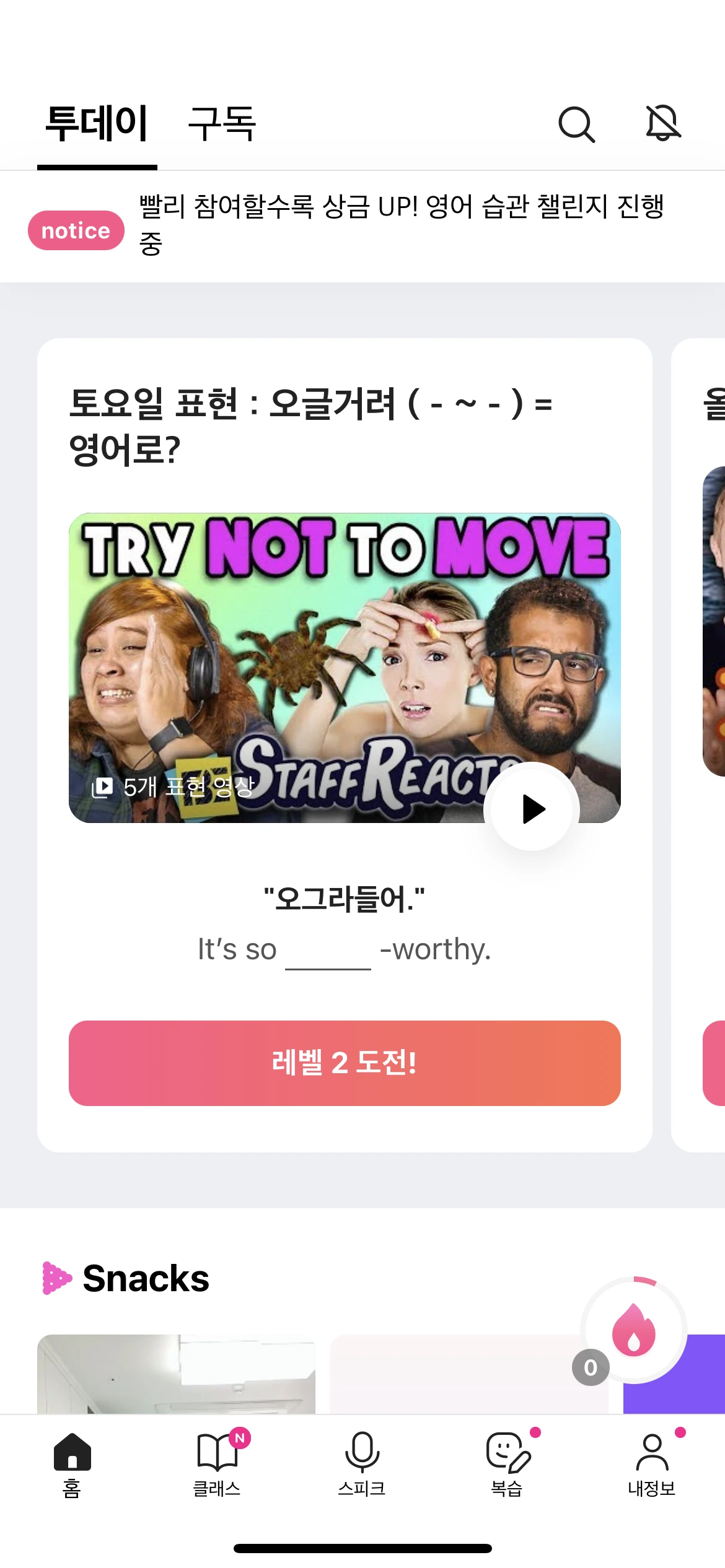725x1568 pixels.
Task: Open 스피크 via the microphone icon
Action: click(362, 1465)
